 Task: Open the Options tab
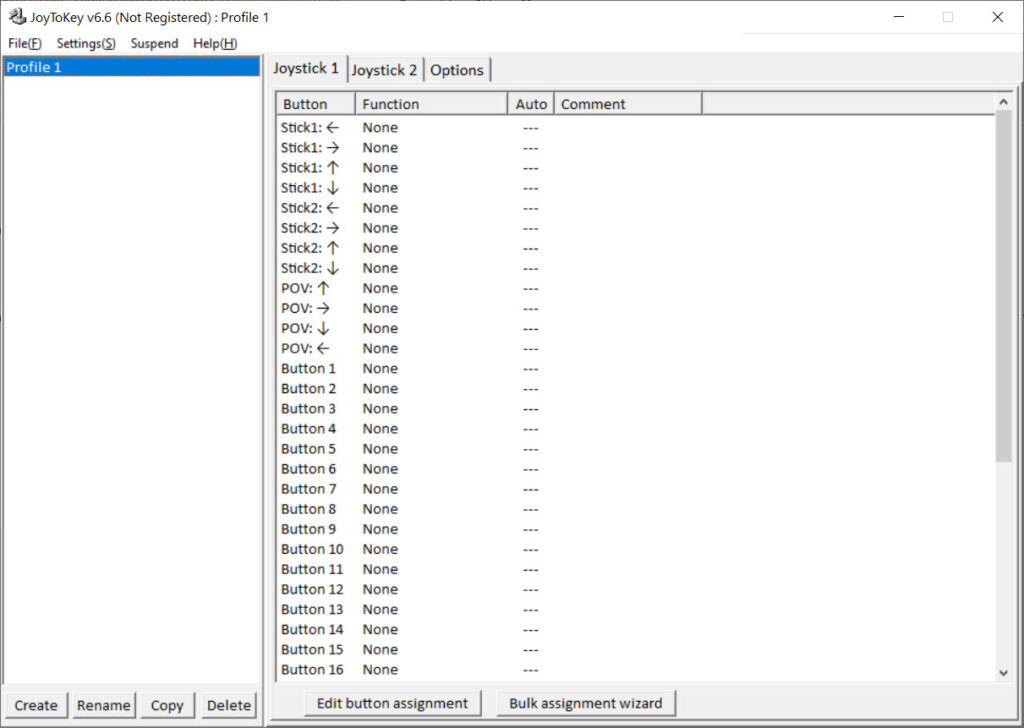click(x=456, y=70)
